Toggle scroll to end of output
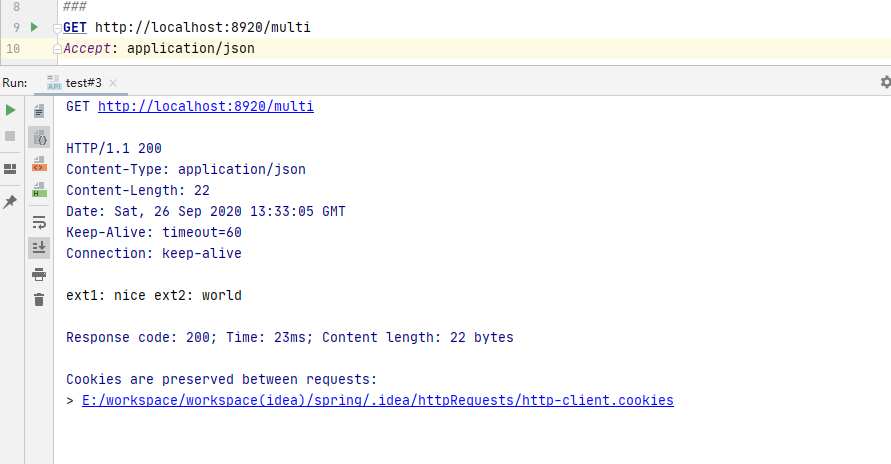This screenshot has height=464, width=891. pyautogui.click(x=39, y=248)
